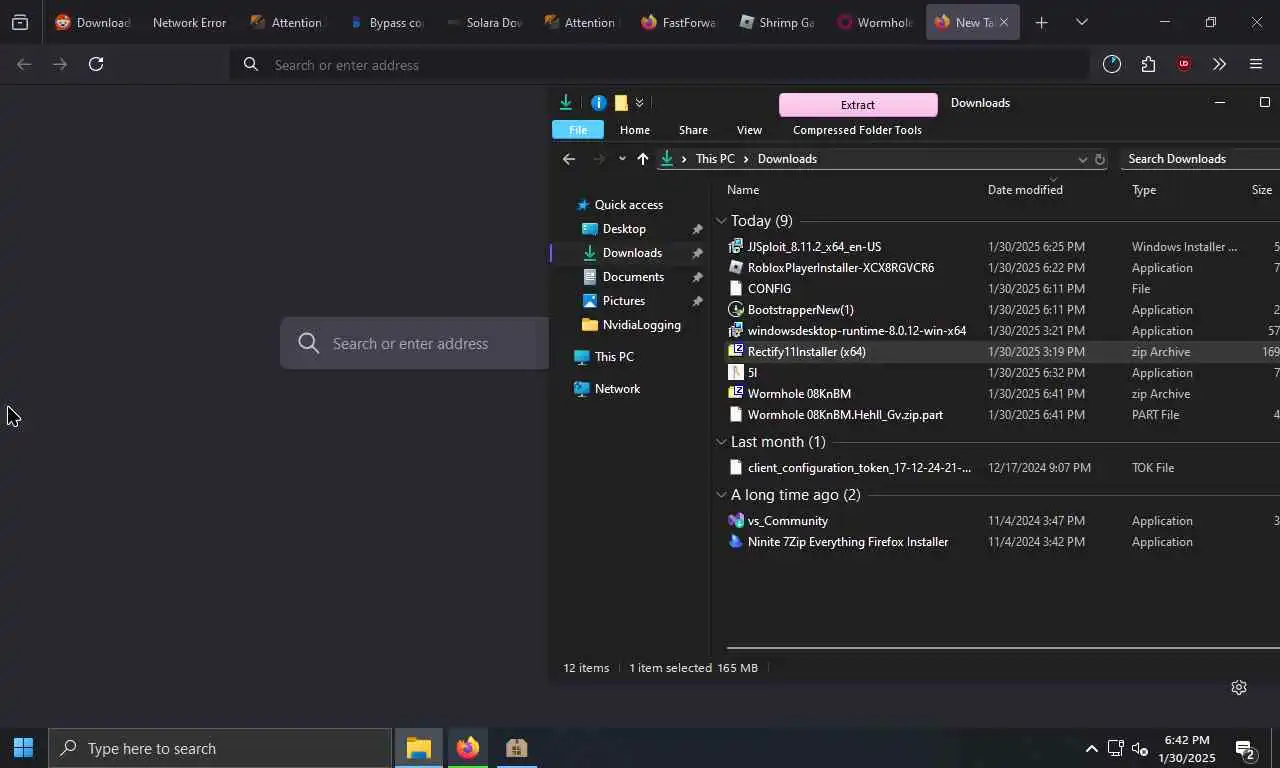List all Firefox tabs dropdown
Image resolution: width=1280 pixels, height=768 pixels.
click(1081, 22)
